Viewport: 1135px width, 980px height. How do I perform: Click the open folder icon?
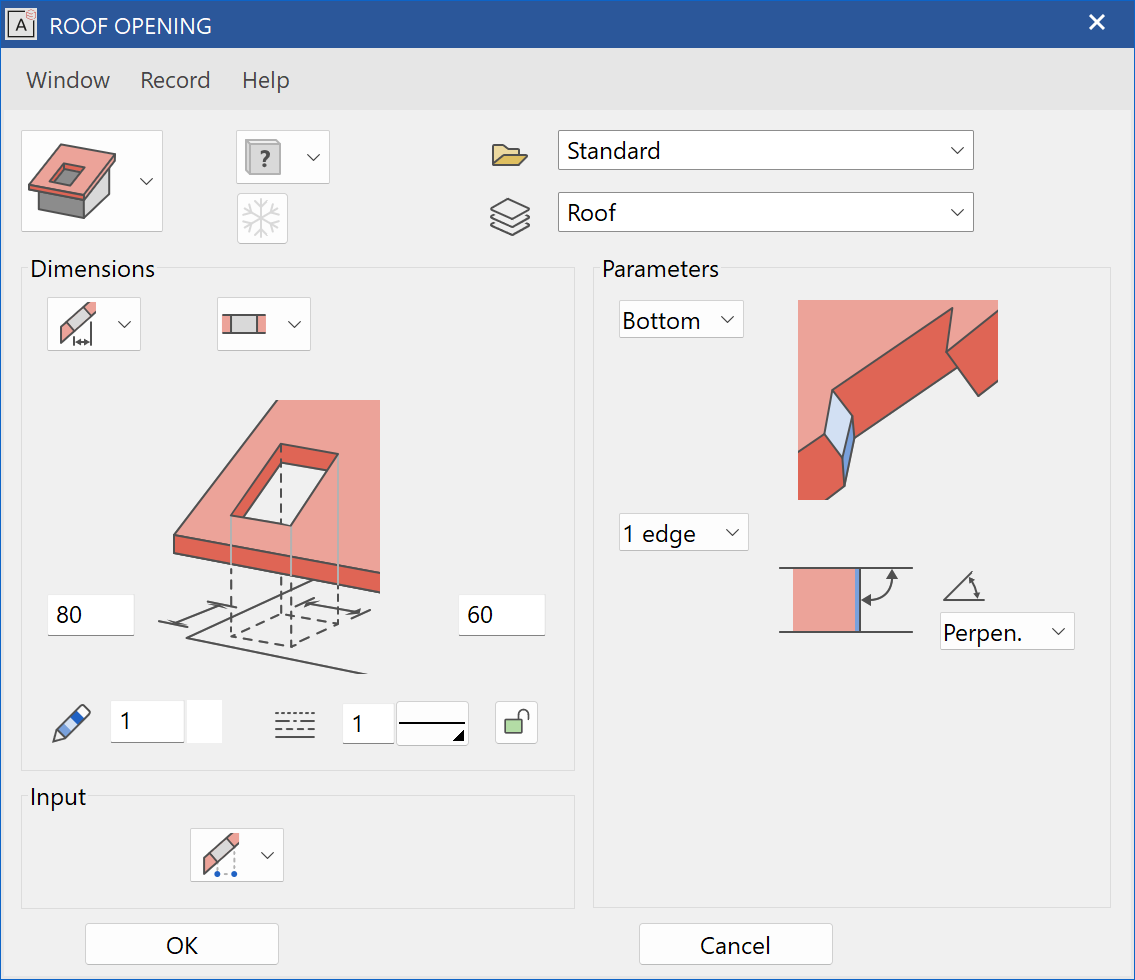[x=510, y=154]
